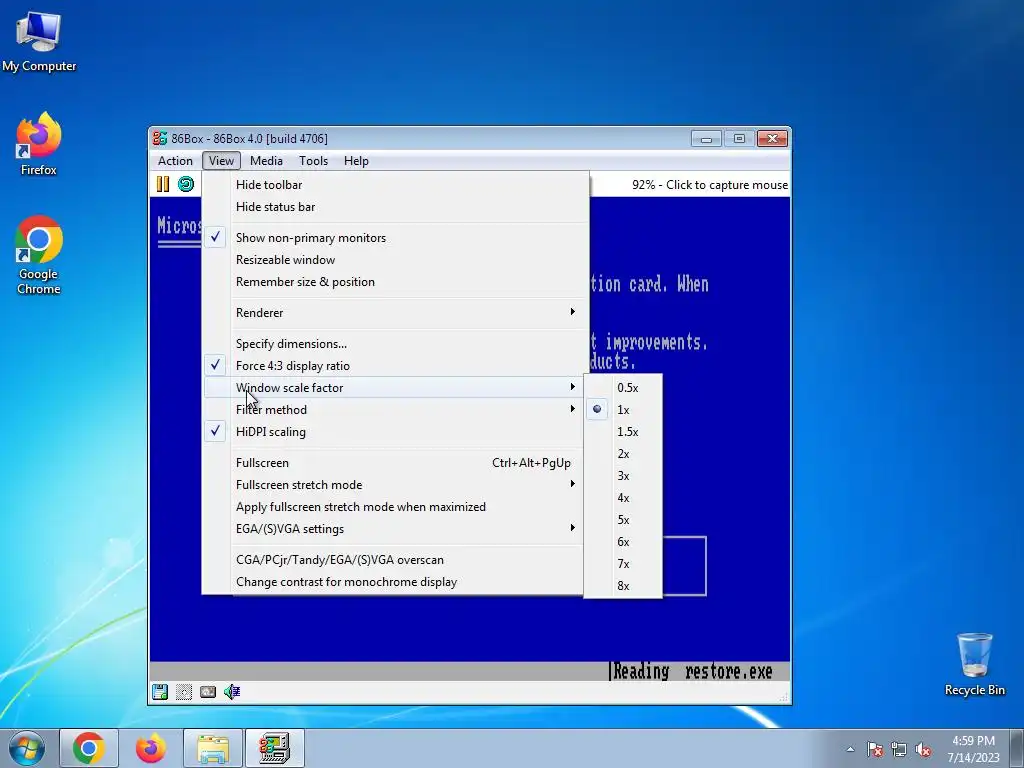Image resolution: width=1024 pixels, height=768 pixels.
Task: Click the 86Box taskbar button
Action: 275,748
